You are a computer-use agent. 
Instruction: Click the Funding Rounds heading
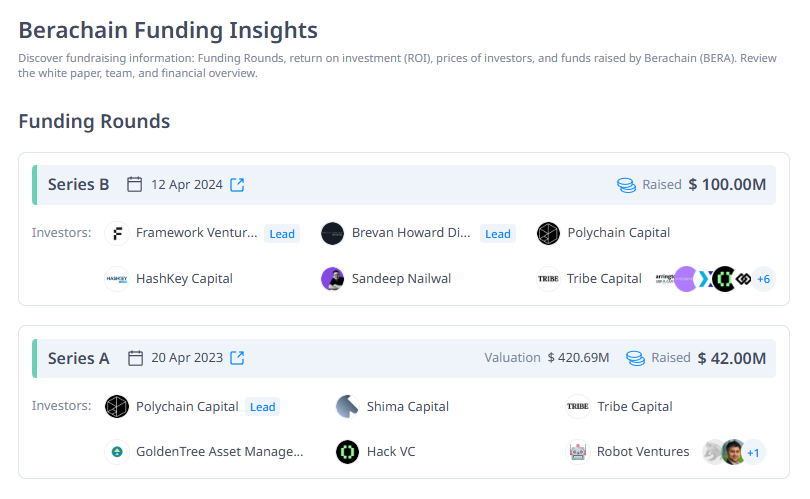(x=94, y=121)
